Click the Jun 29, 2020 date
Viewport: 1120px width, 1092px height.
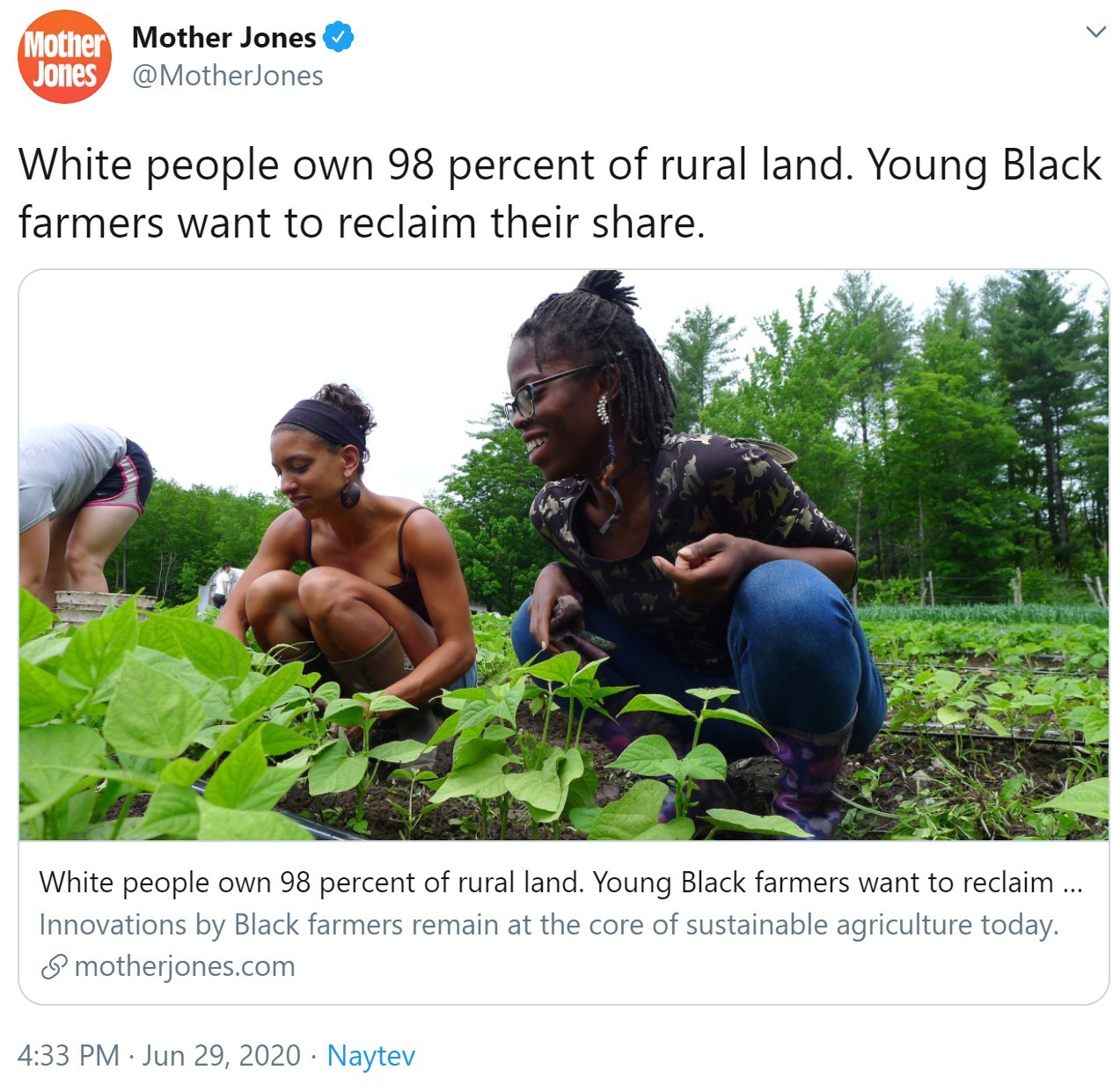click(x=222, y=1055)
